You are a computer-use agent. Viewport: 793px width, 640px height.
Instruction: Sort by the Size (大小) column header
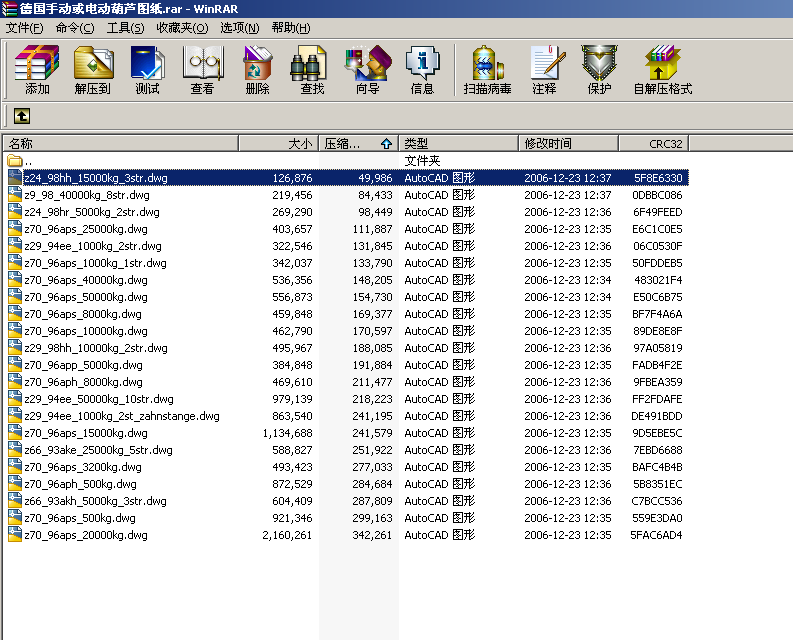pos(278,144)
